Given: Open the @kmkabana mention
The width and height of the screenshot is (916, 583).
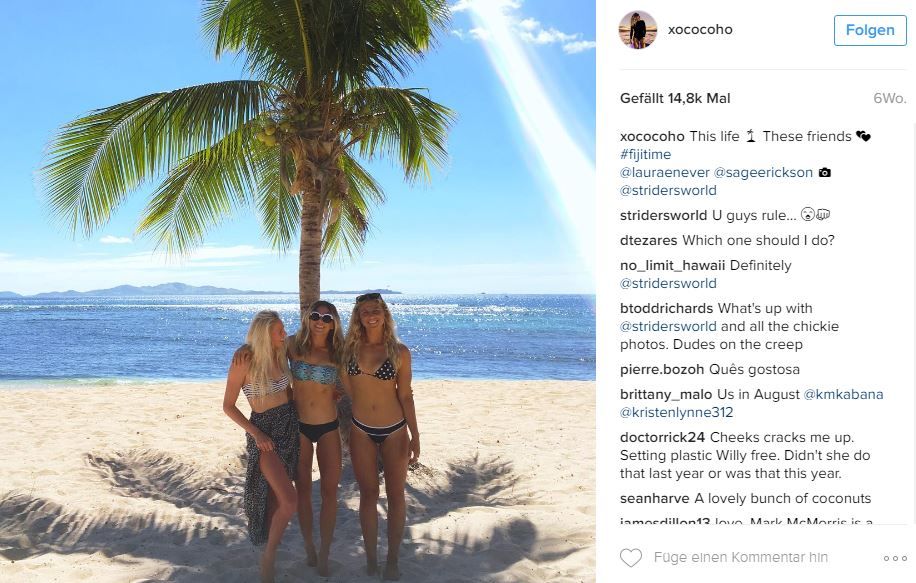Looking at the screenshot, I should coord(844,394).
